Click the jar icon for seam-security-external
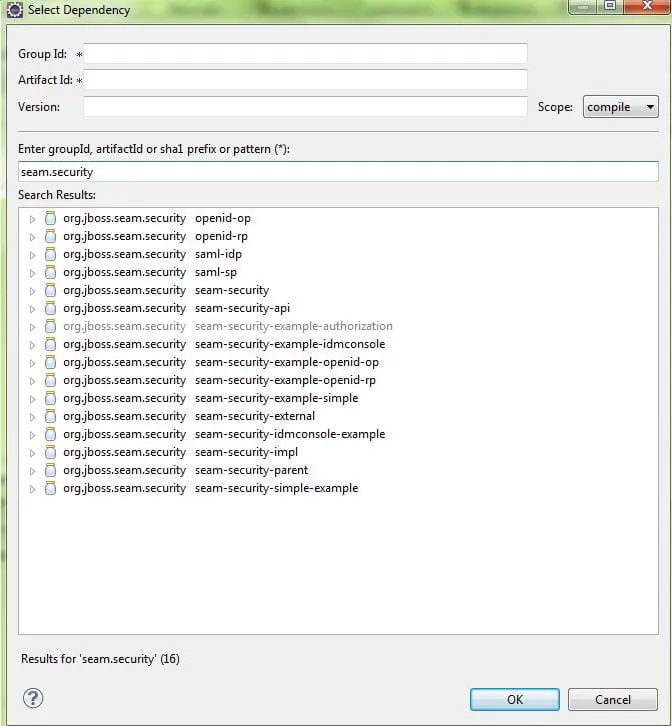Viewport: 672px width, 726px height. (50, 416)
